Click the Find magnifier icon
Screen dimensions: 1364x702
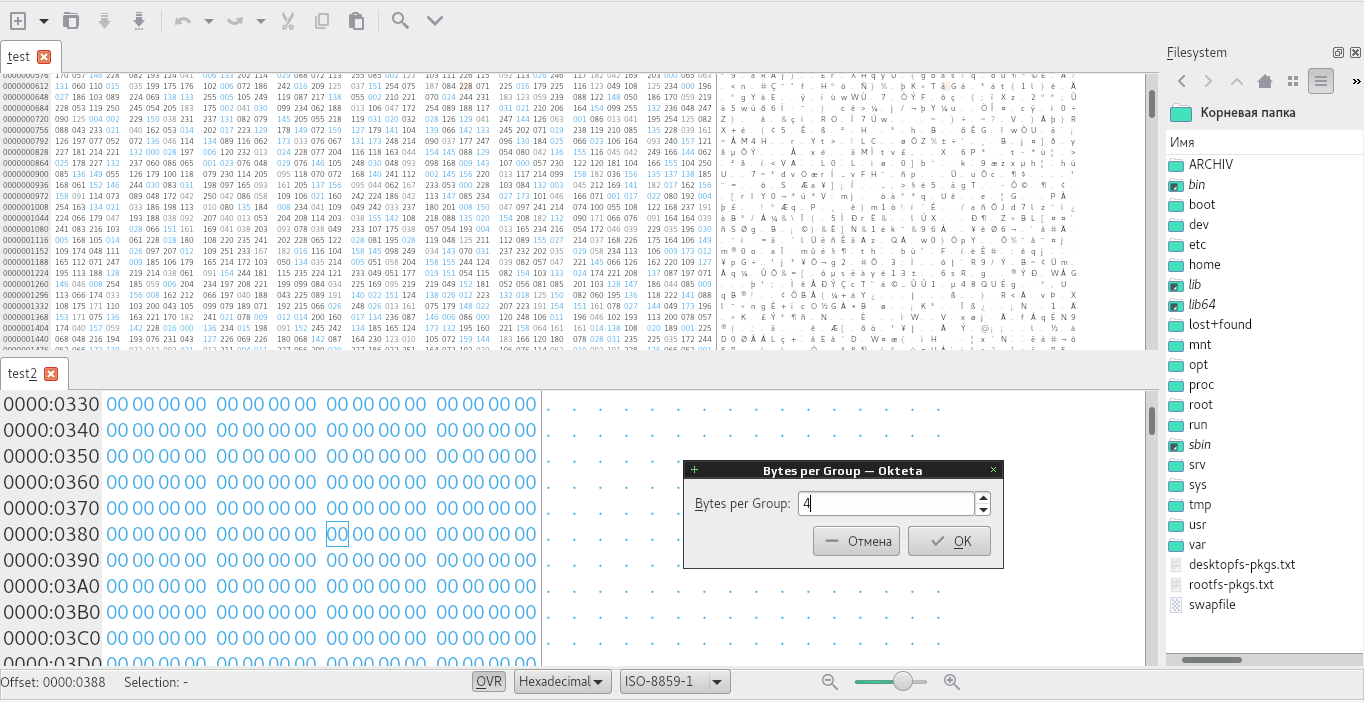click(400, 20)
